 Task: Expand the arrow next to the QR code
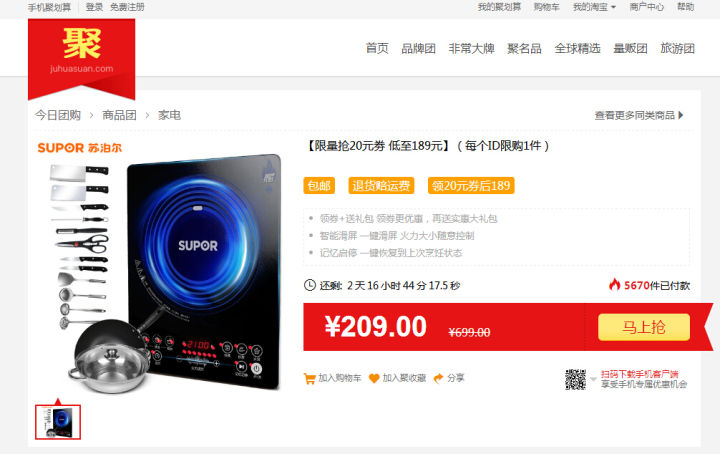click(593, 379)
